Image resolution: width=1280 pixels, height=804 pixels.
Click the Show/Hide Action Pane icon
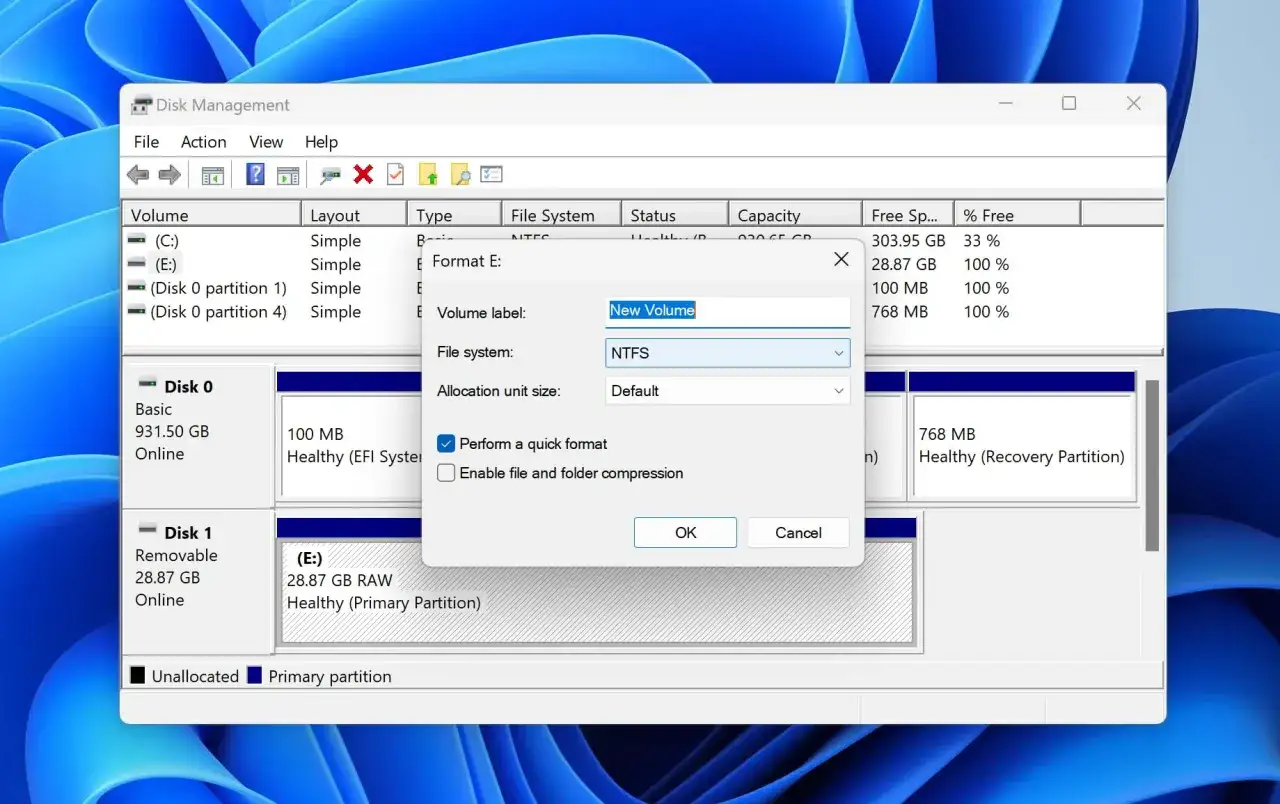[x=288, y=175]
